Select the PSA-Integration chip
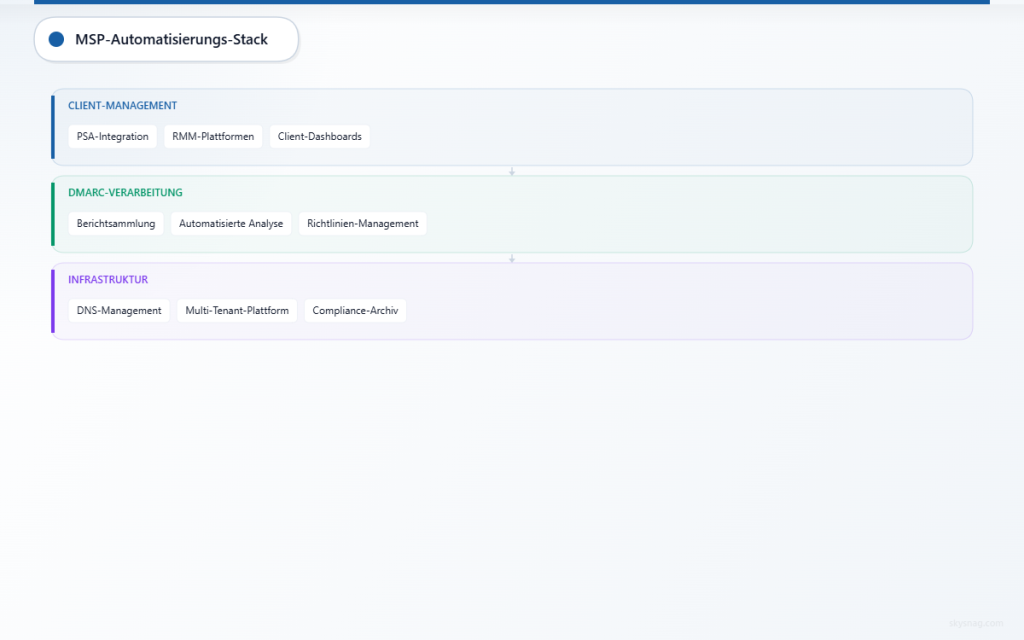 point(112,136)
